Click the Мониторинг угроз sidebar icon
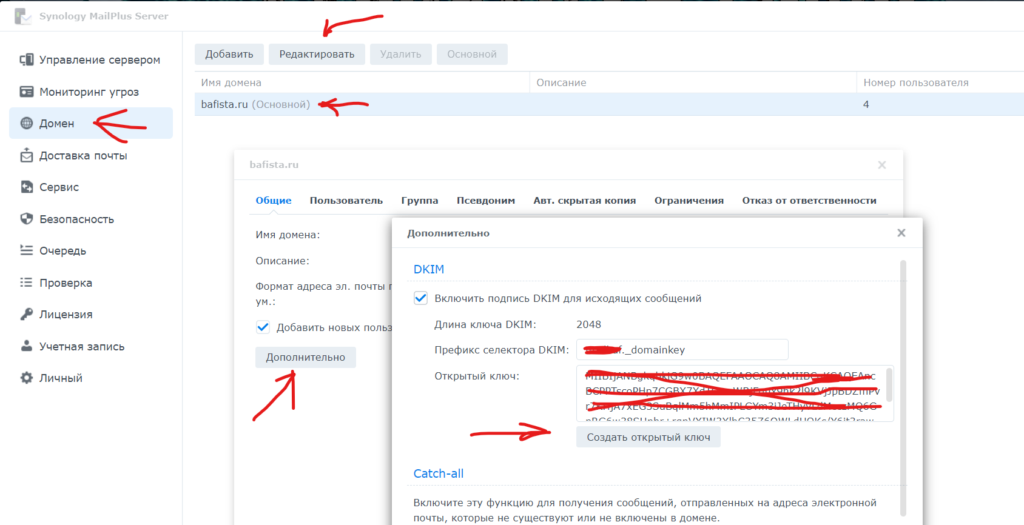 [x=27, y=92]
